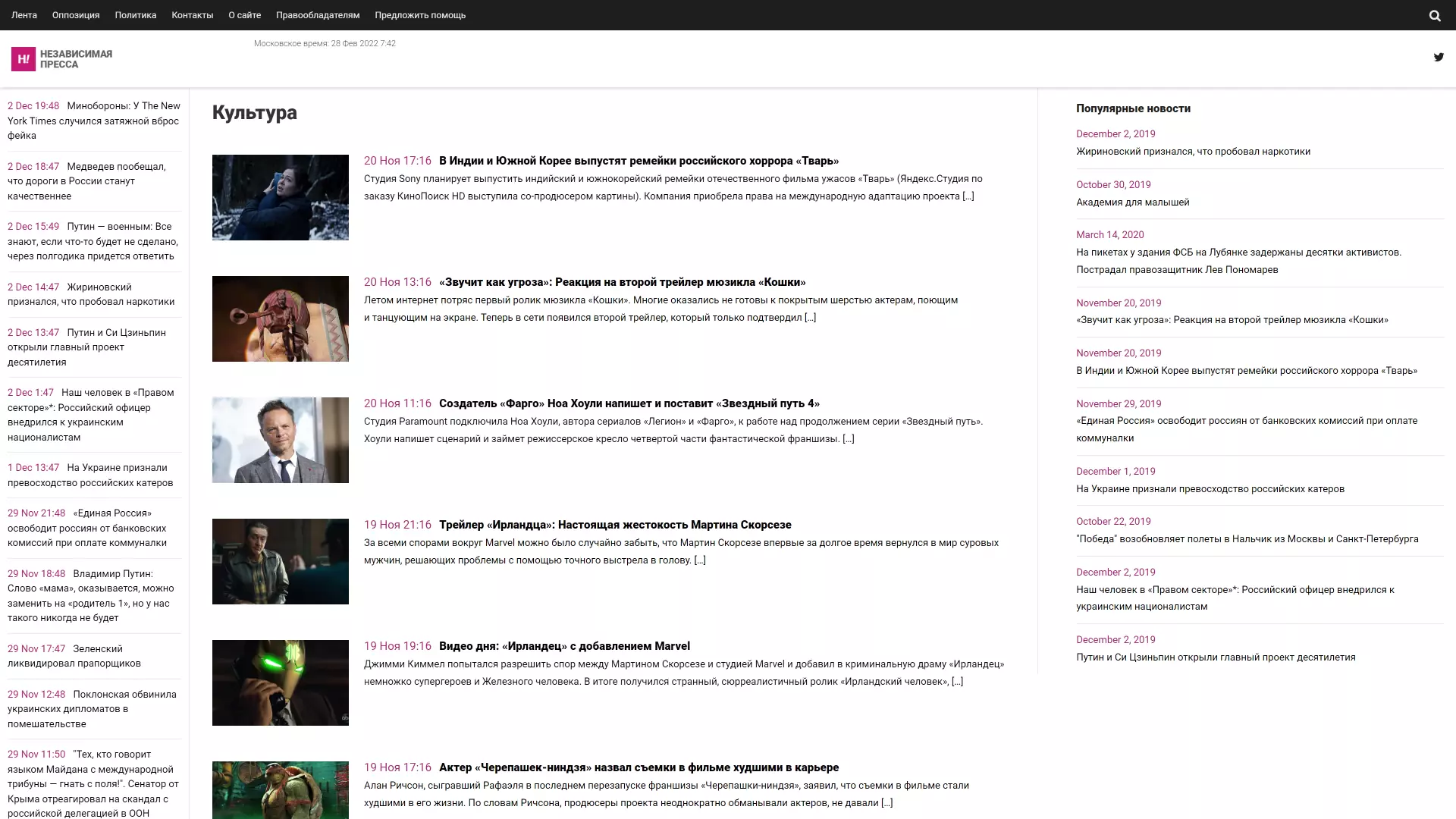
Task: Open popular news "Победа" возобновляет полеты в Нальчик
Action: tap(1247, 539)
